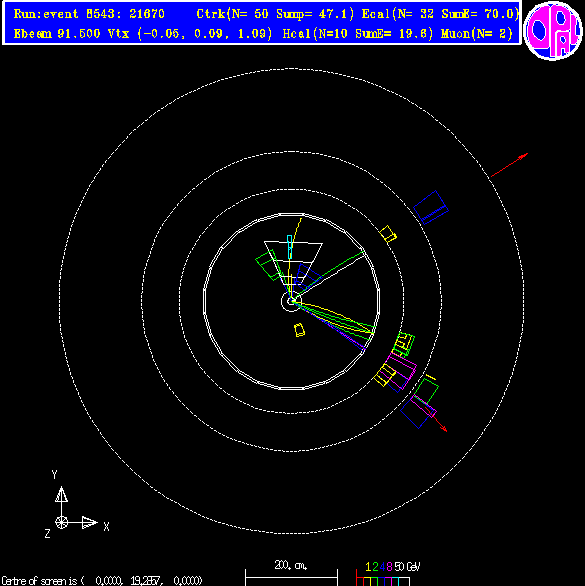Select the green block left of the white trapezoid
The width and height of the screenshot is (585, 586).
point(268,265)
